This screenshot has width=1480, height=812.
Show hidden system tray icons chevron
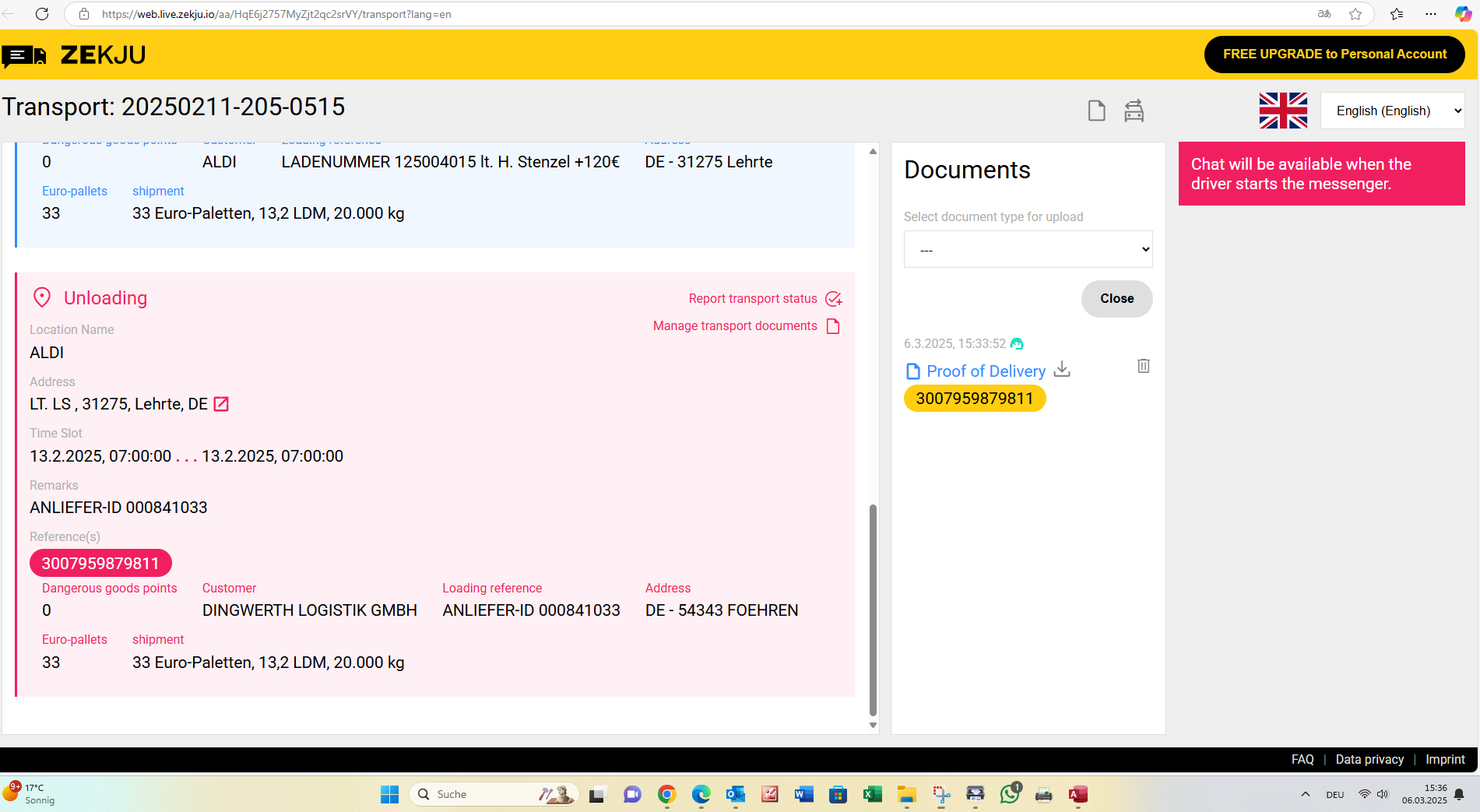coord(1305,794)
